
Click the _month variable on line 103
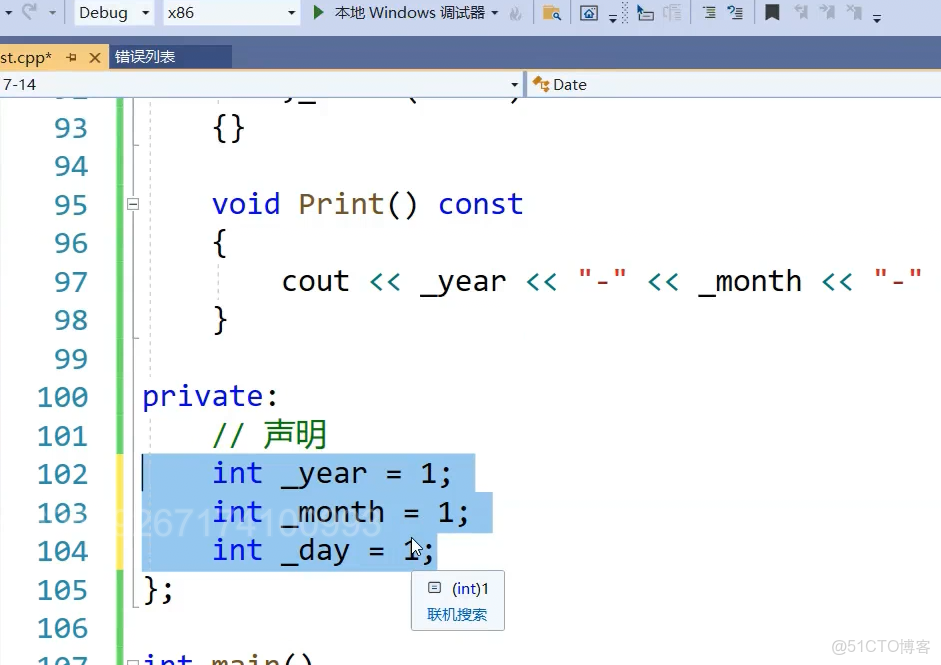(332, 513)
